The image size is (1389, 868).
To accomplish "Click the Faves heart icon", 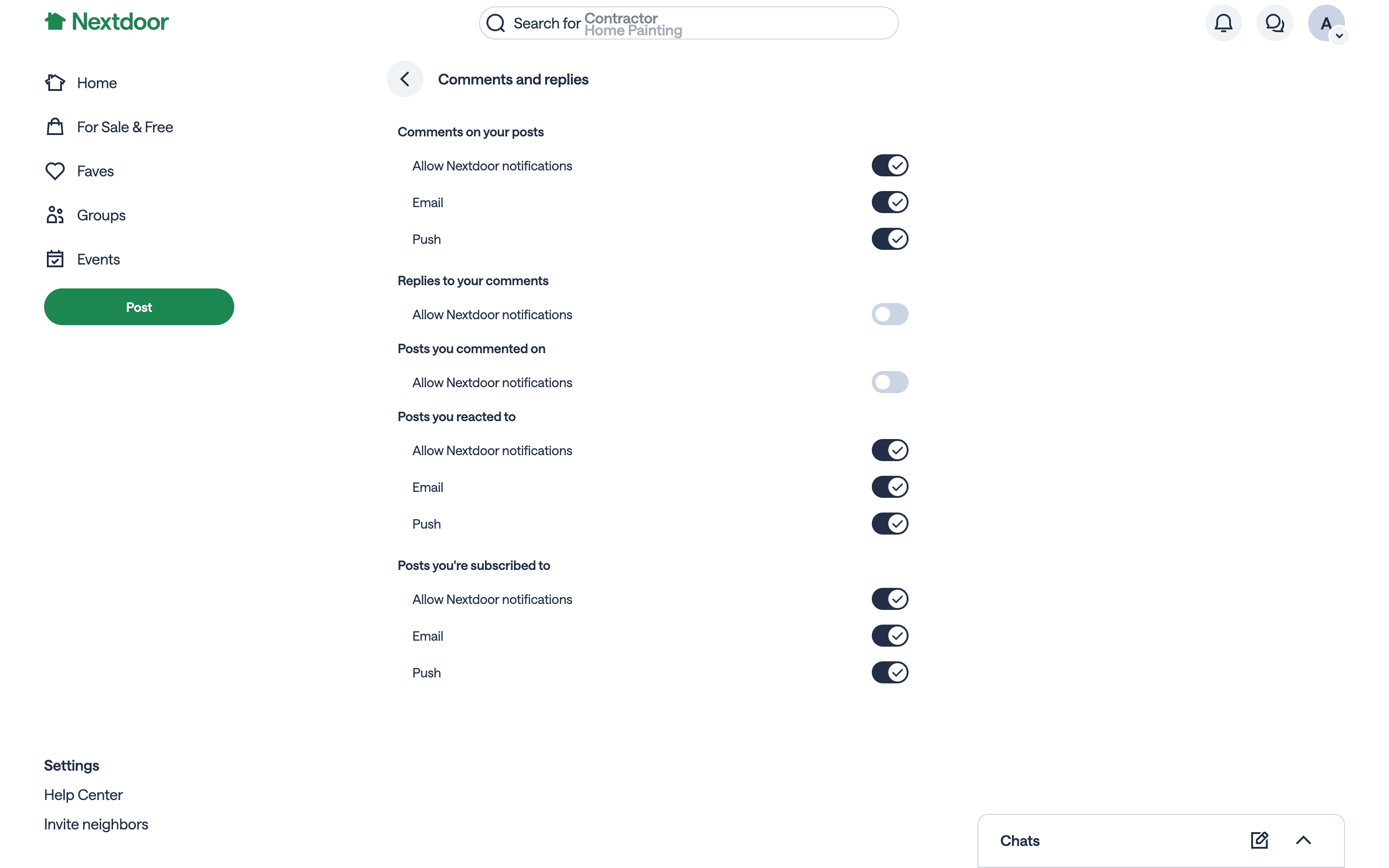I will pos(55,171).
